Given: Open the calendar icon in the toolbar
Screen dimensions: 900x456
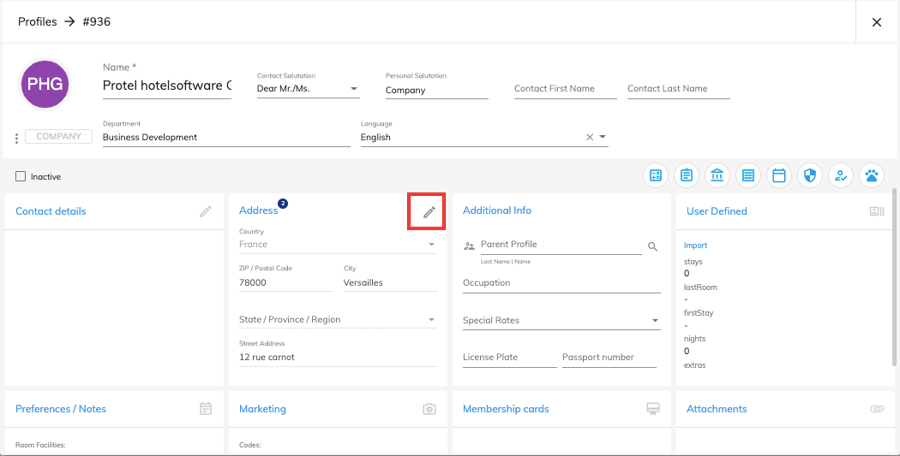Looking at the screenshot, I should click(x=779, y=176).
